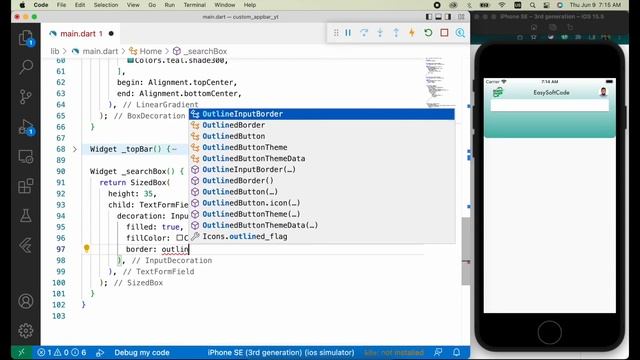The image size is (640, 360).
Task: Click the _searchBox breadcrumb
Action: coord(204,51)
